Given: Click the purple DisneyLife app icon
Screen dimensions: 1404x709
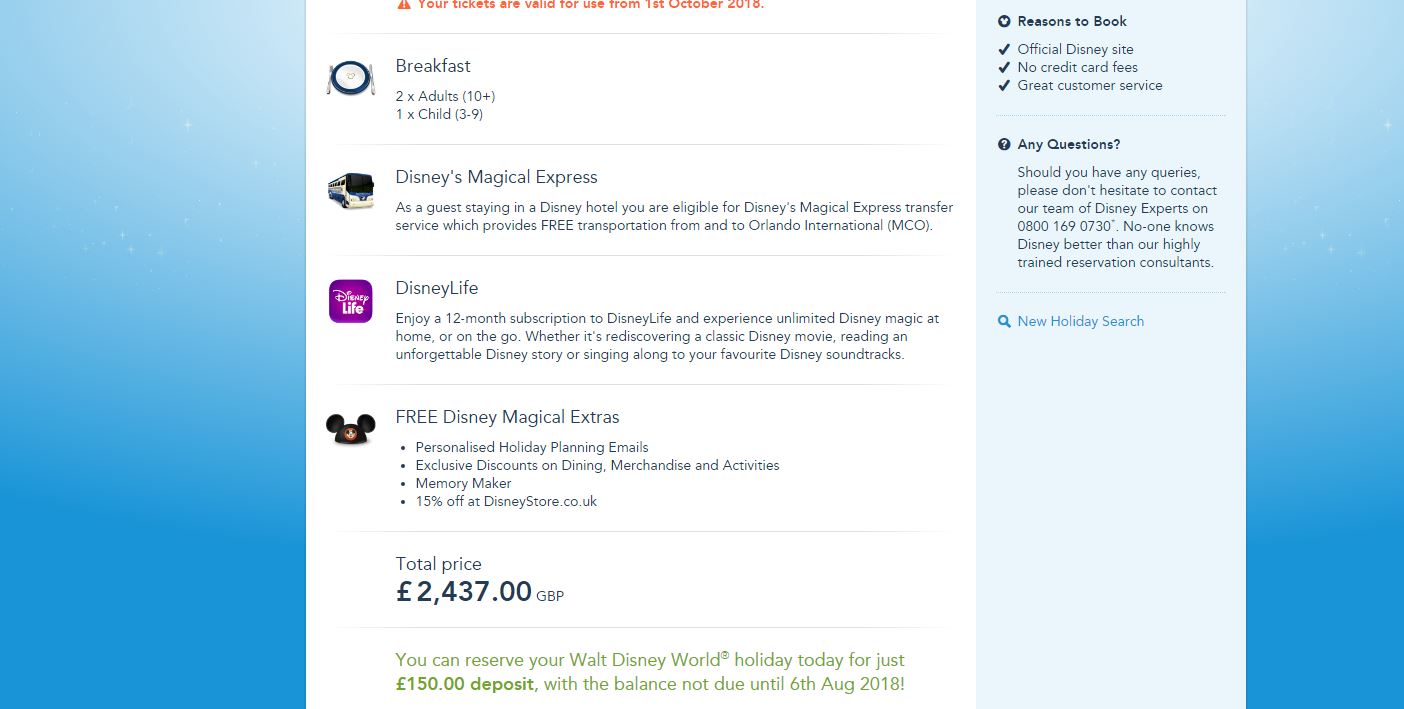Looking at the screenshot, I should tap(350, 301).
